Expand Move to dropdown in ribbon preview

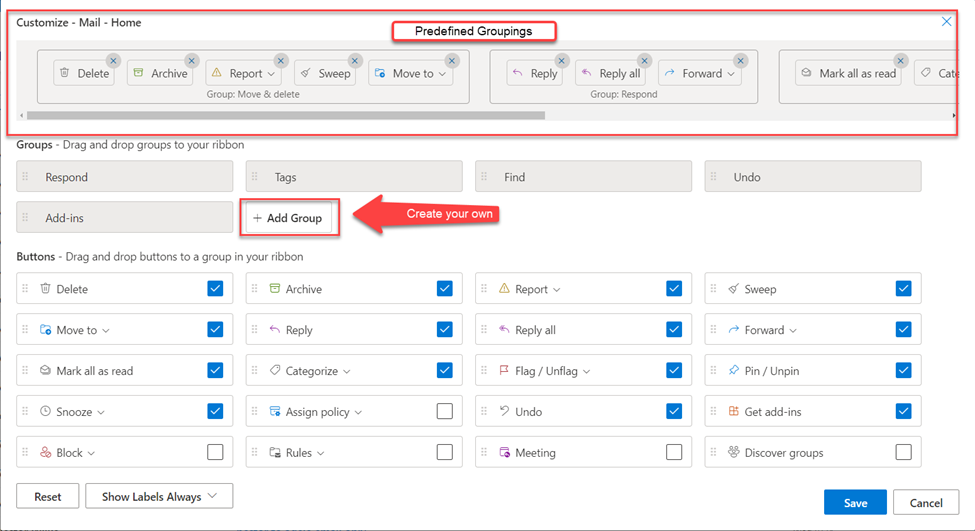click(442, 74)
